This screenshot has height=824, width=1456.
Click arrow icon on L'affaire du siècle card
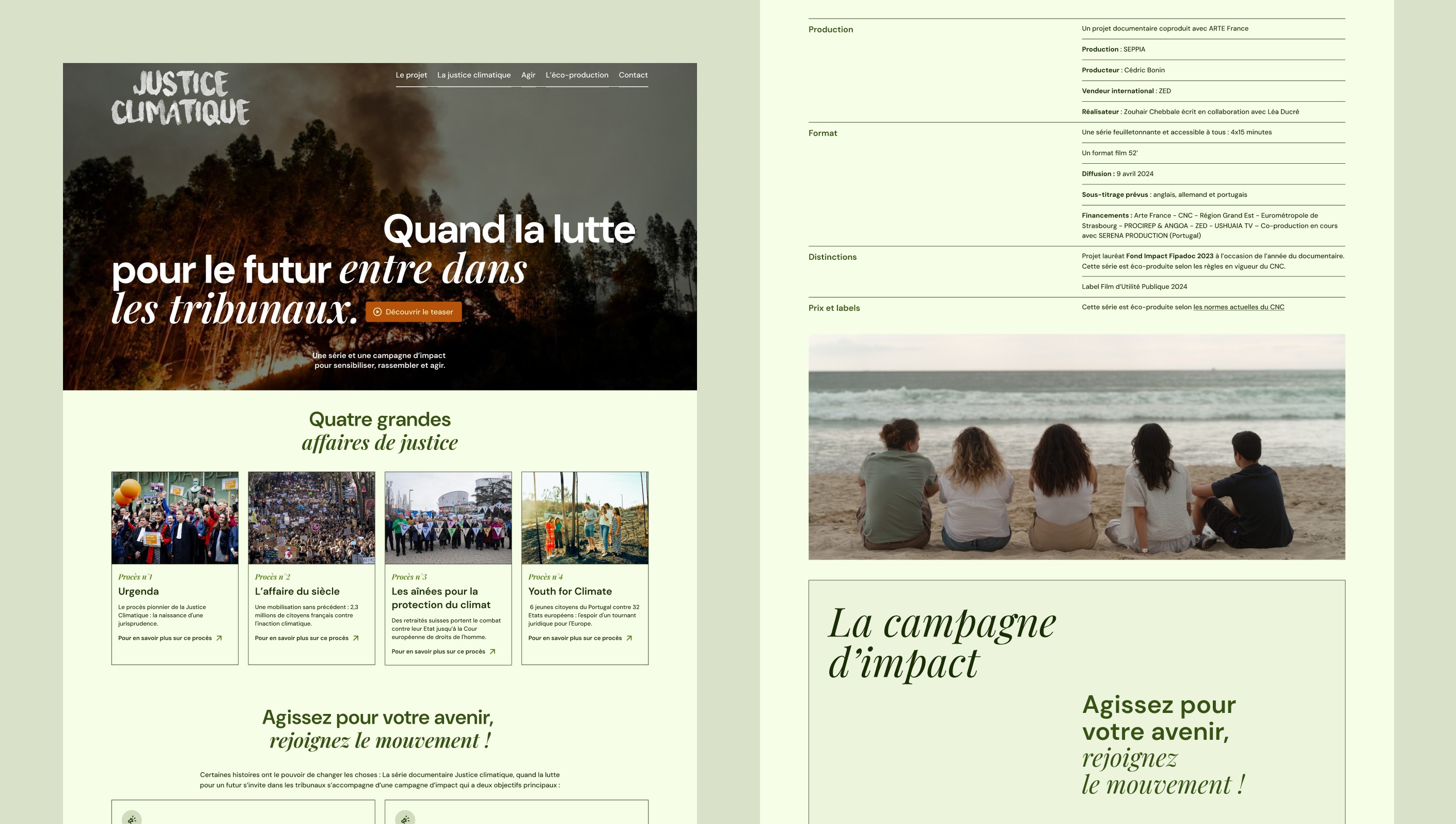pos(356,638)
